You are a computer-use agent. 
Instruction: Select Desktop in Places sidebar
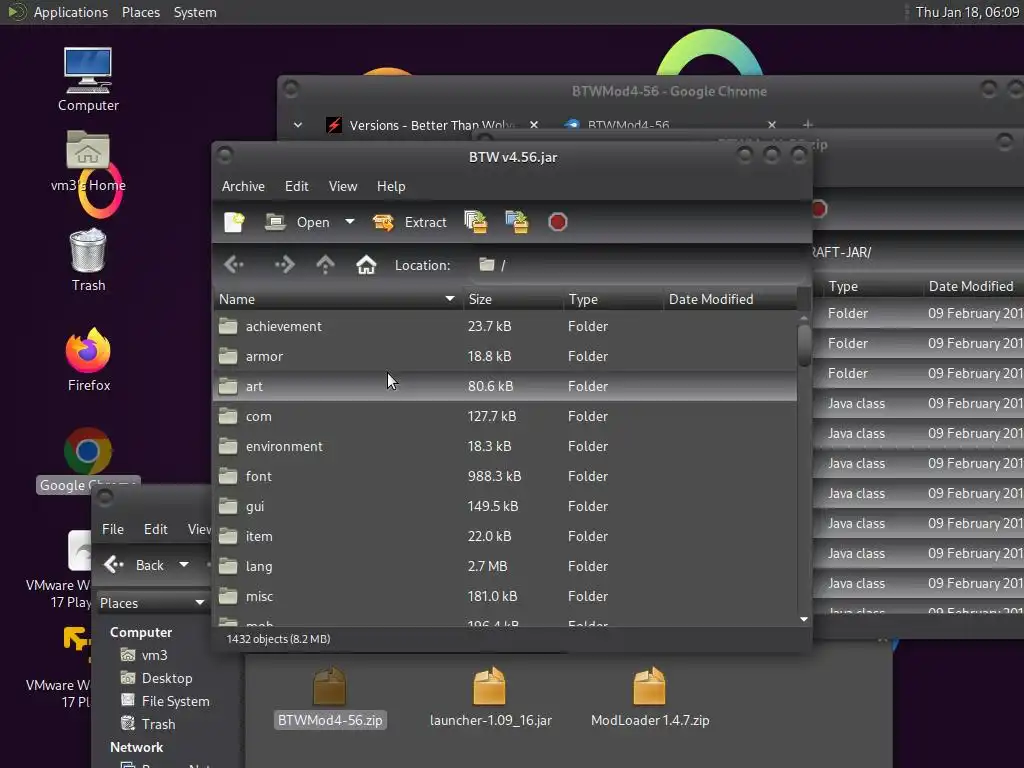point(157,678)
